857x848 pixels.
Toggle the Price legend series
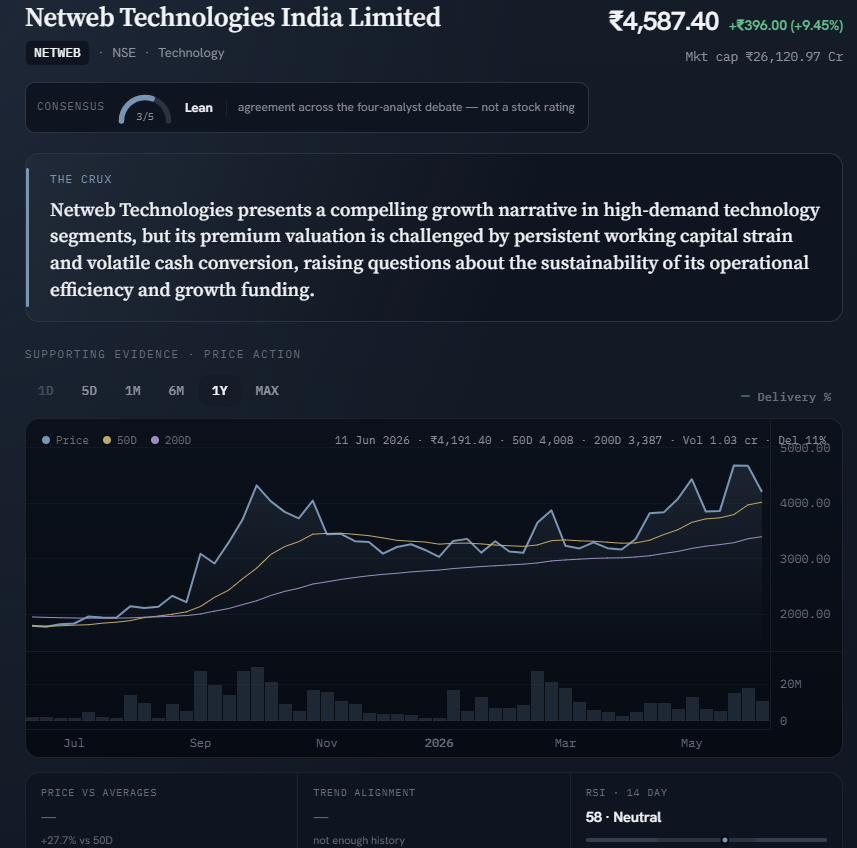(x=65, y=440)
